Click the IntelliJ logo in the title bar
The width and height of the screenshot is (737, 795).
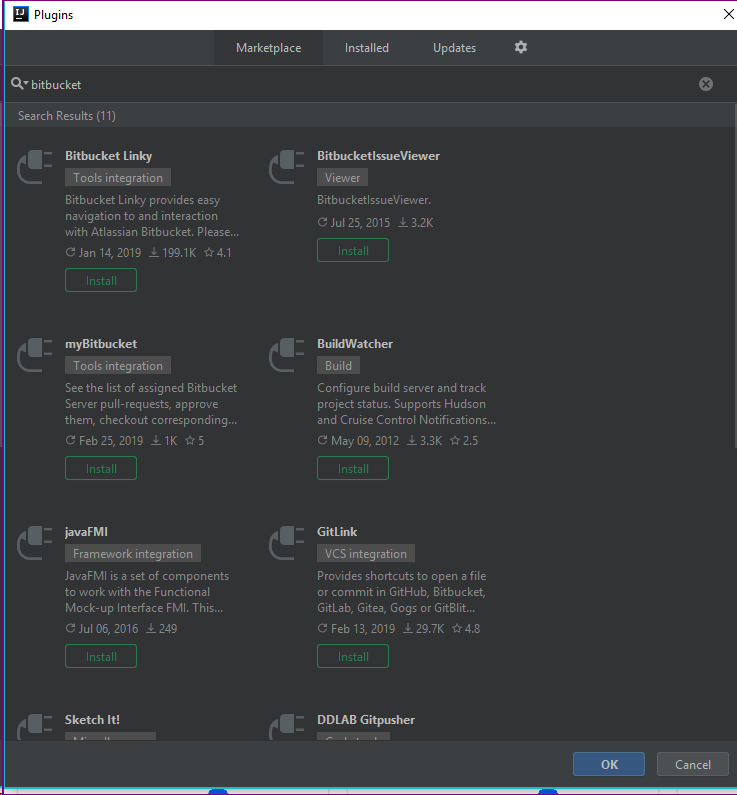coord(21,14)
